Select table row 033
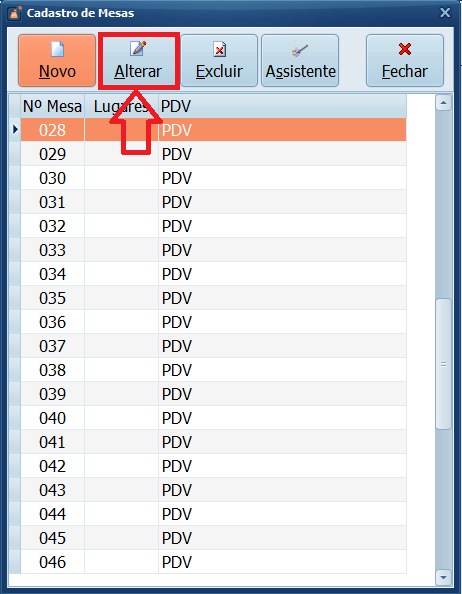This screenshot has width=462, height=594. [213, 250]
